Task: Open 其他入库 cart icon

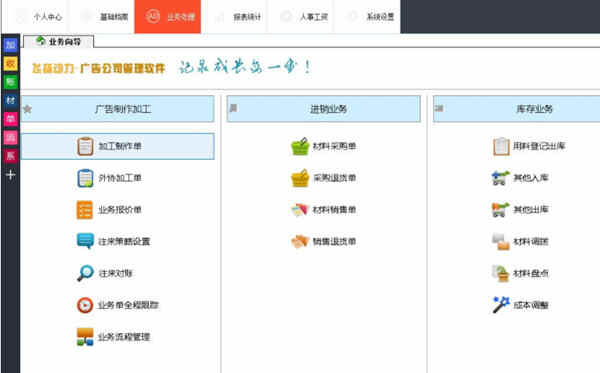Action: pos(501,178)
